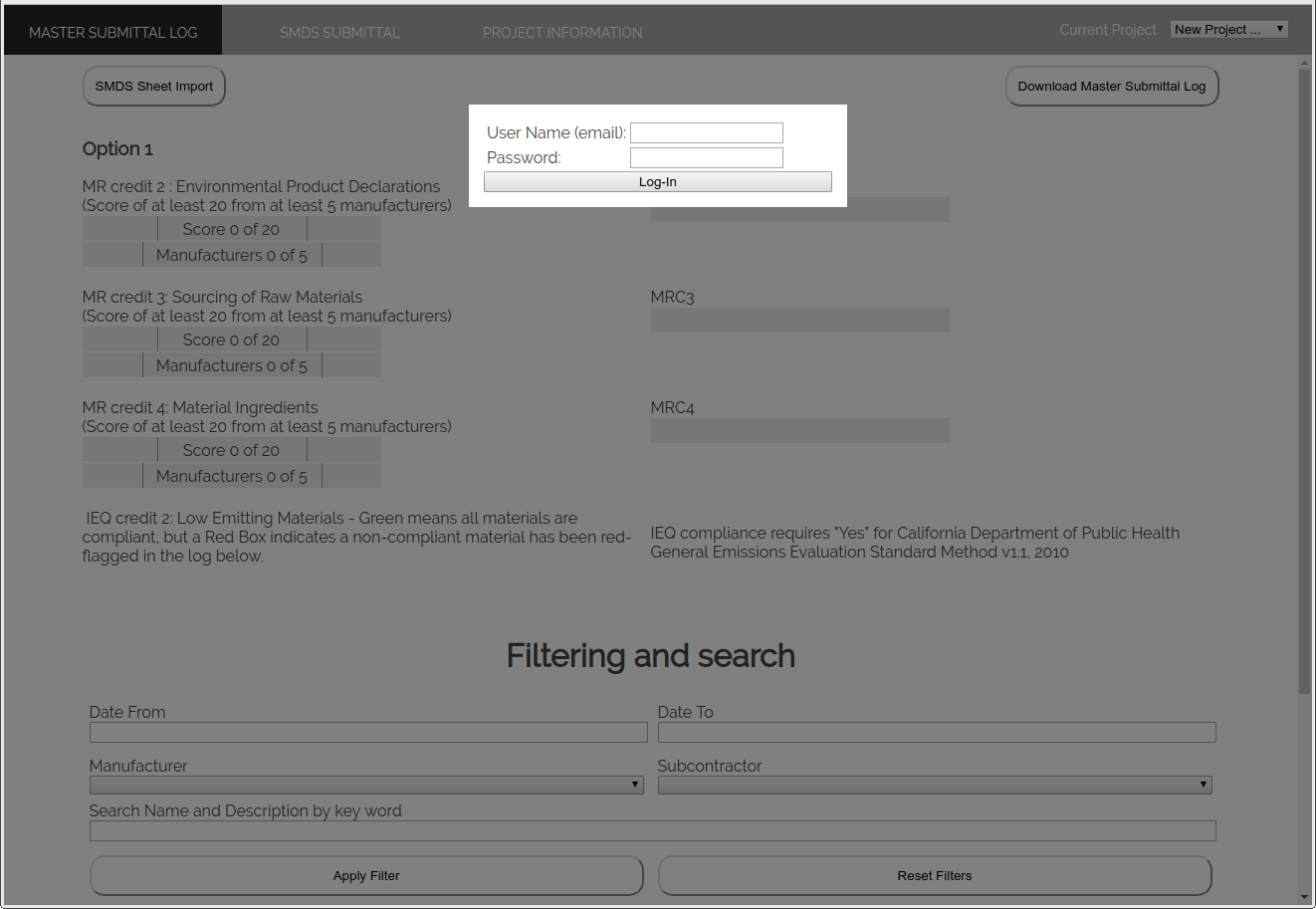Screen dimensions: 1316x909
Task: Click the Reset Filters button
Action: (935, 876)
